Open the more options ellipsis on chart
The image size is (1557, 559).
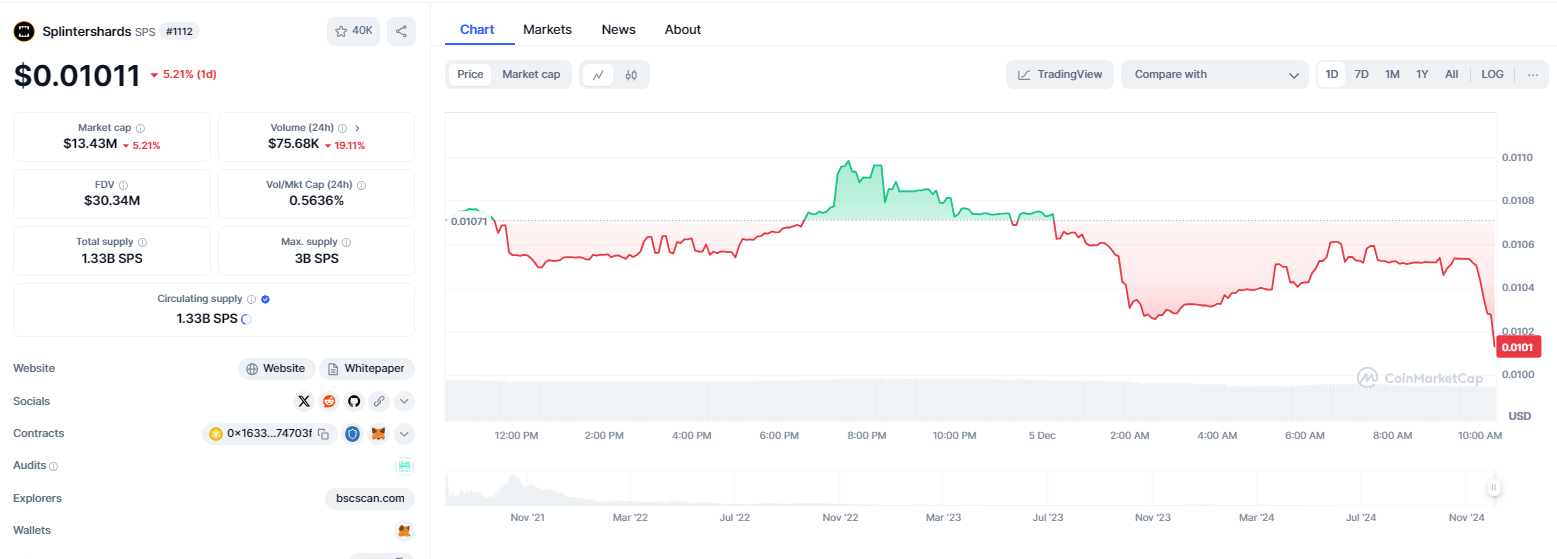click(x=1533, y=74)
